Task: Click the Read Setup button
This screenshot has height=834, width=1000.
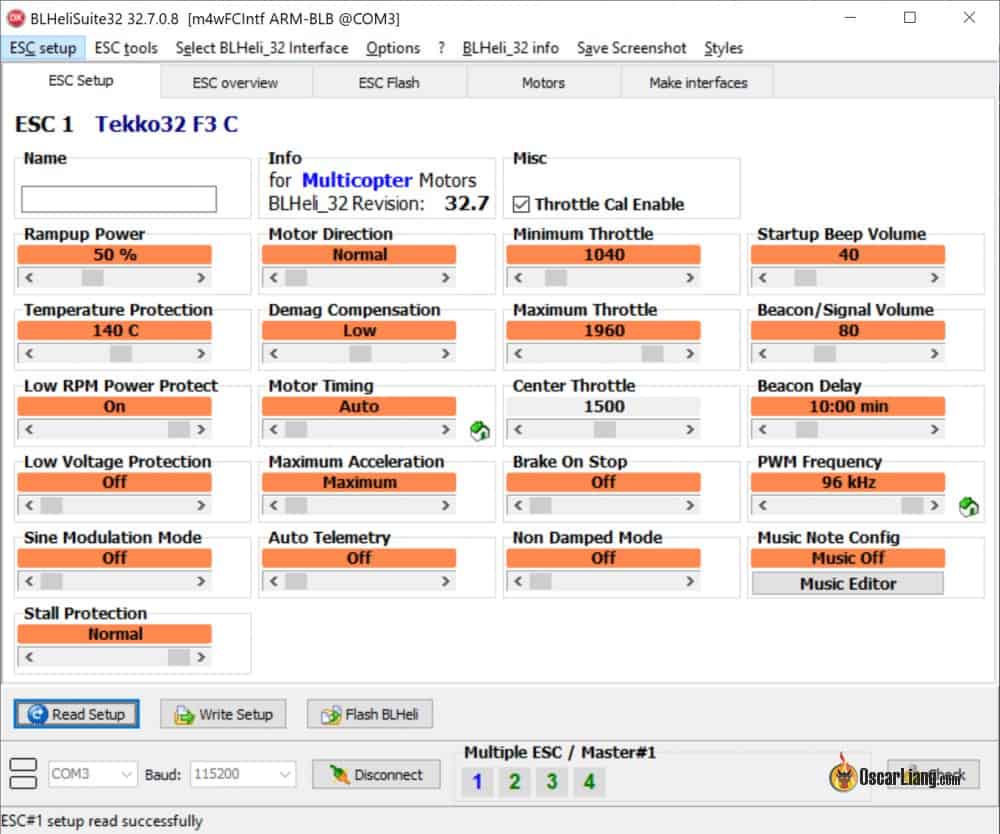Action: click(77, 714)
